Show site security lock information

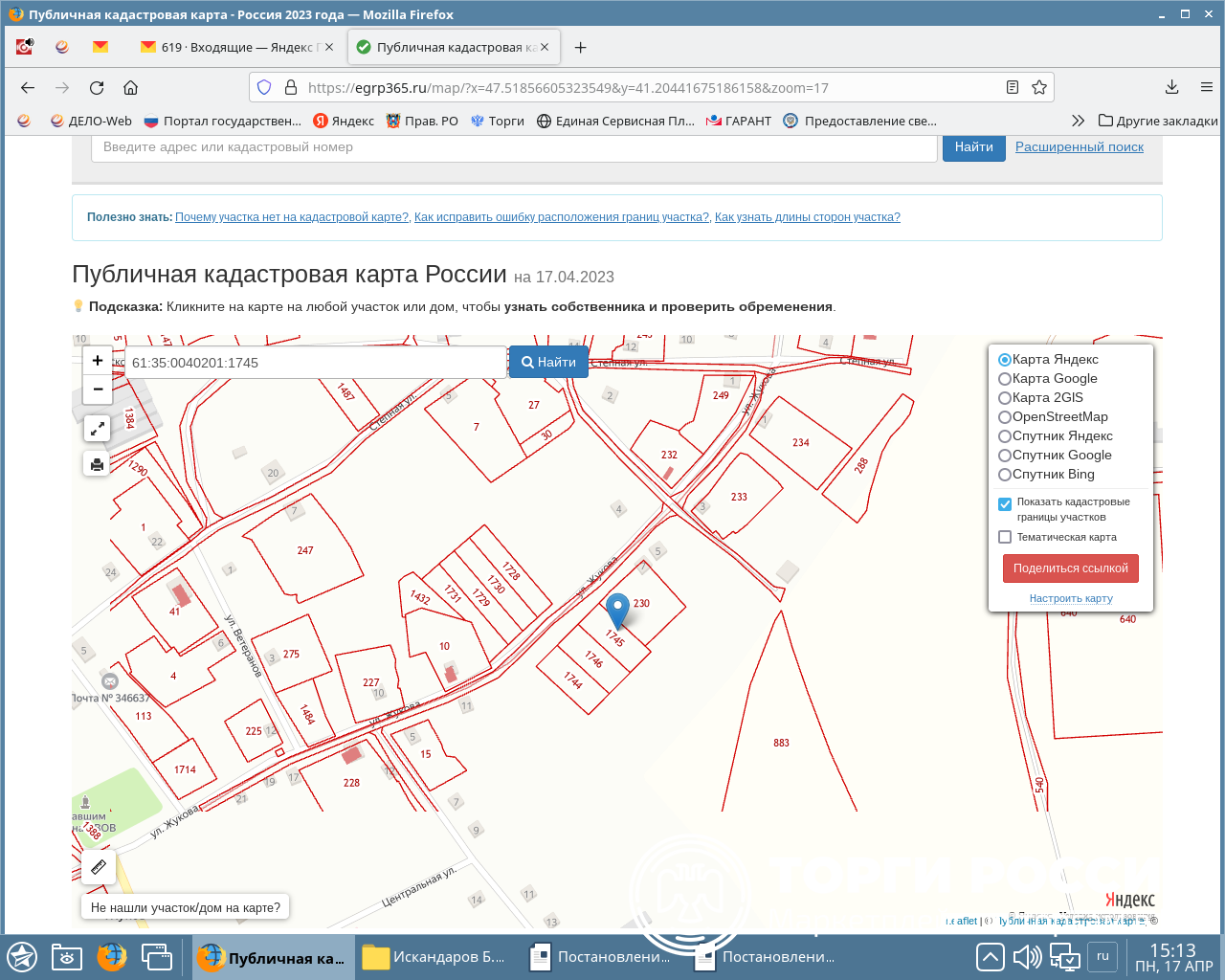[291, 87]
